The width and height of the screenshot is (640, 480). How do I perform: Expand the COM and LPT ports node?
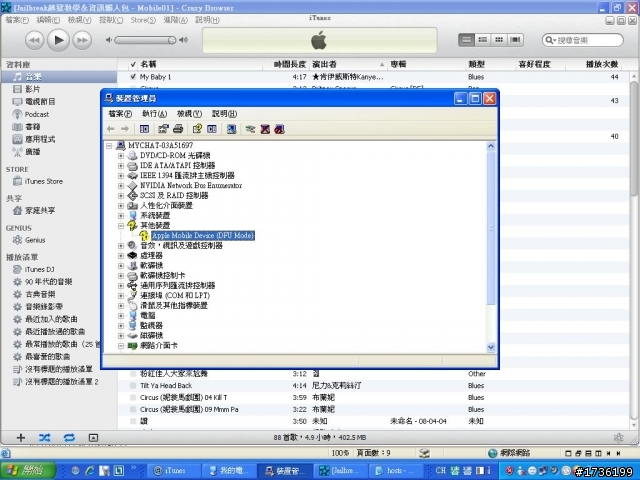(121, 296)
